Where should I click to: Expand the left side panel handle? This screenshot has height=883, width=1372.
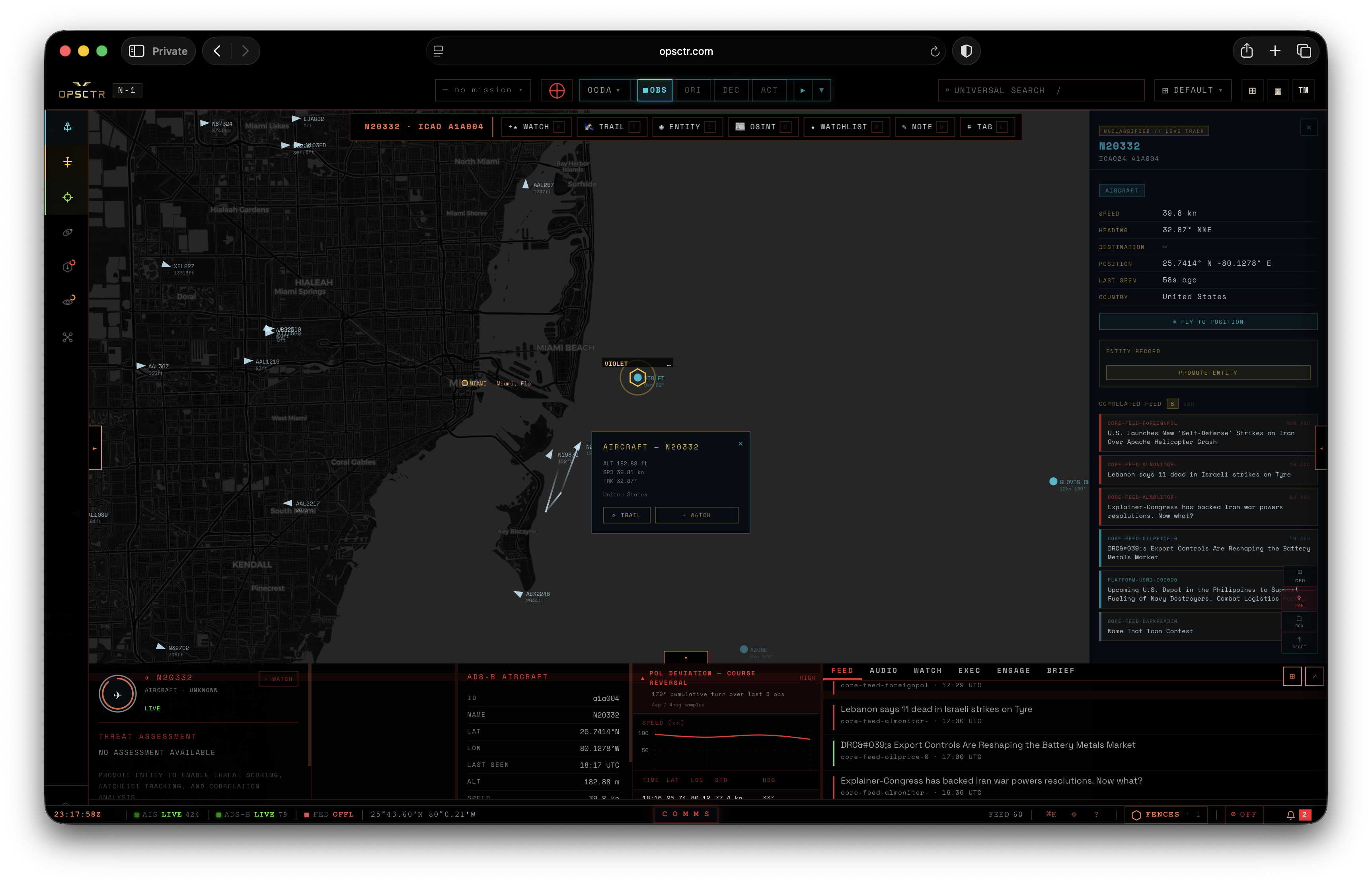tap(95, 448)
